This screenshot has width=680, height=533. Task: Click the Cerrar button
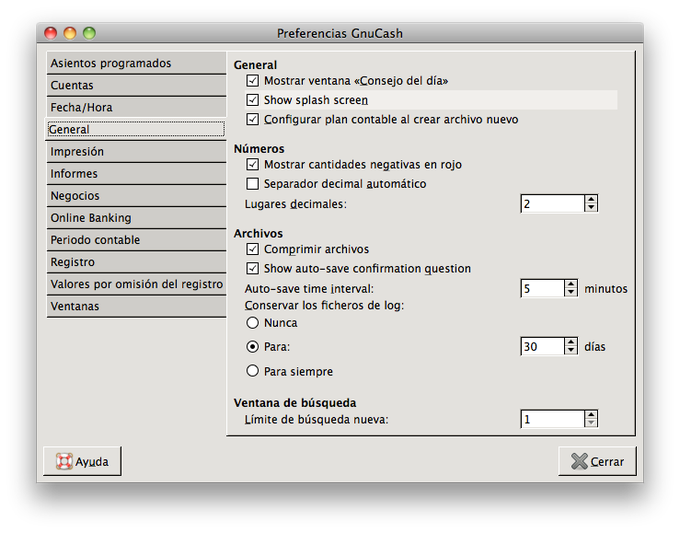point(597,461)
